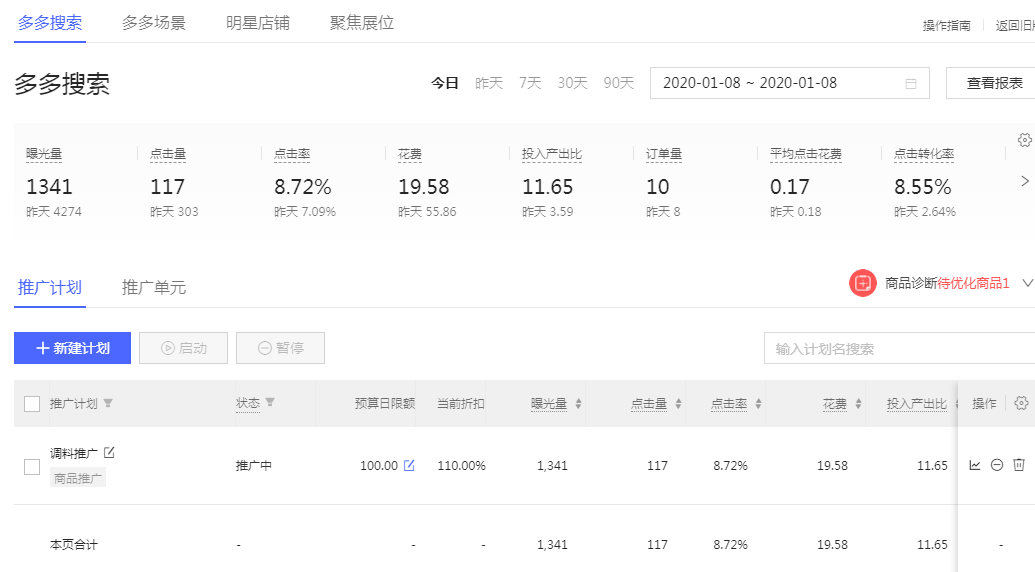Select 昨天 date range
Viewport: 1035px width, 572px height.
click(489, 83)
